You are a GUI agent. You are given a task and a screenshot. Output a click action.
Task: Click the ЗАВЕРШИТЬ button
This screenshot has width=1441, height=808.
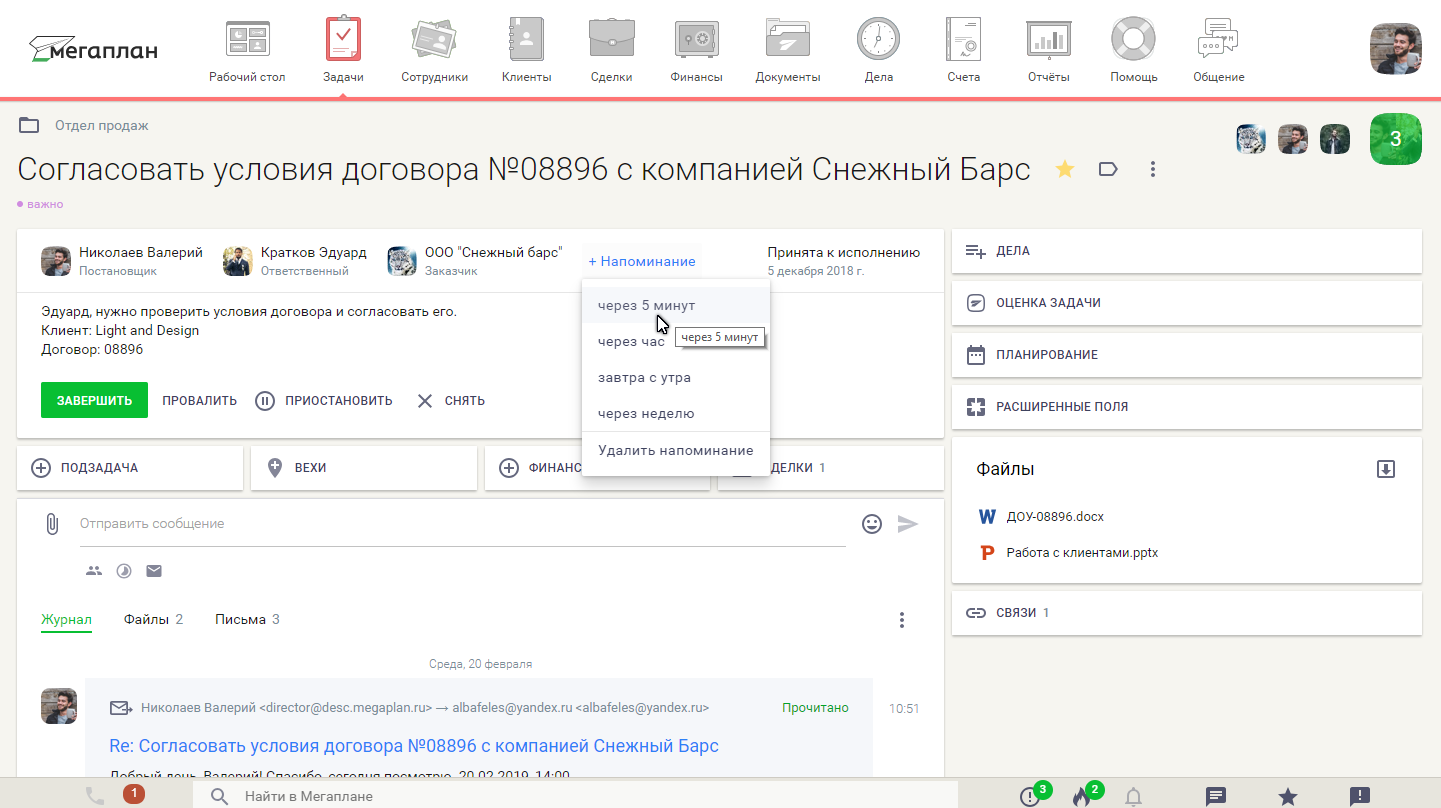94,400
